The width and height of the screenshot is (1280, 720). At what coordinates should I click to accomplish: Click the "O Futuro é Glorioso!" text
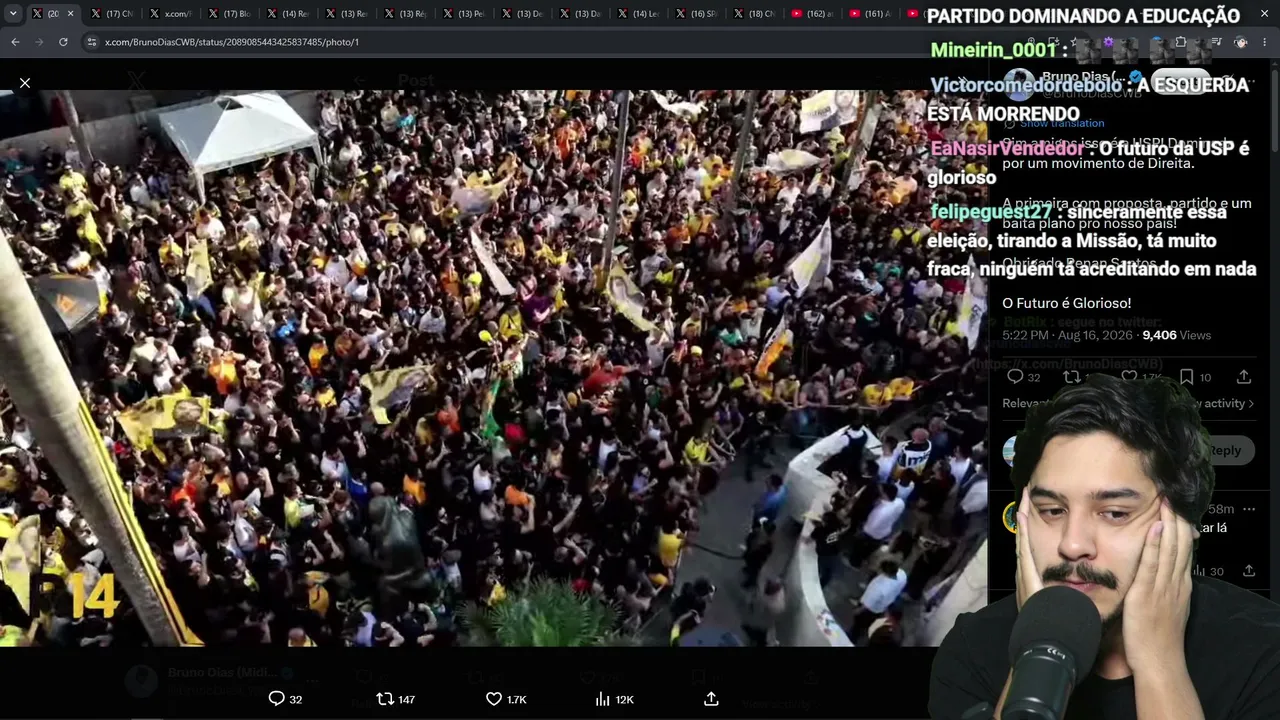[x=1066, y=303]
